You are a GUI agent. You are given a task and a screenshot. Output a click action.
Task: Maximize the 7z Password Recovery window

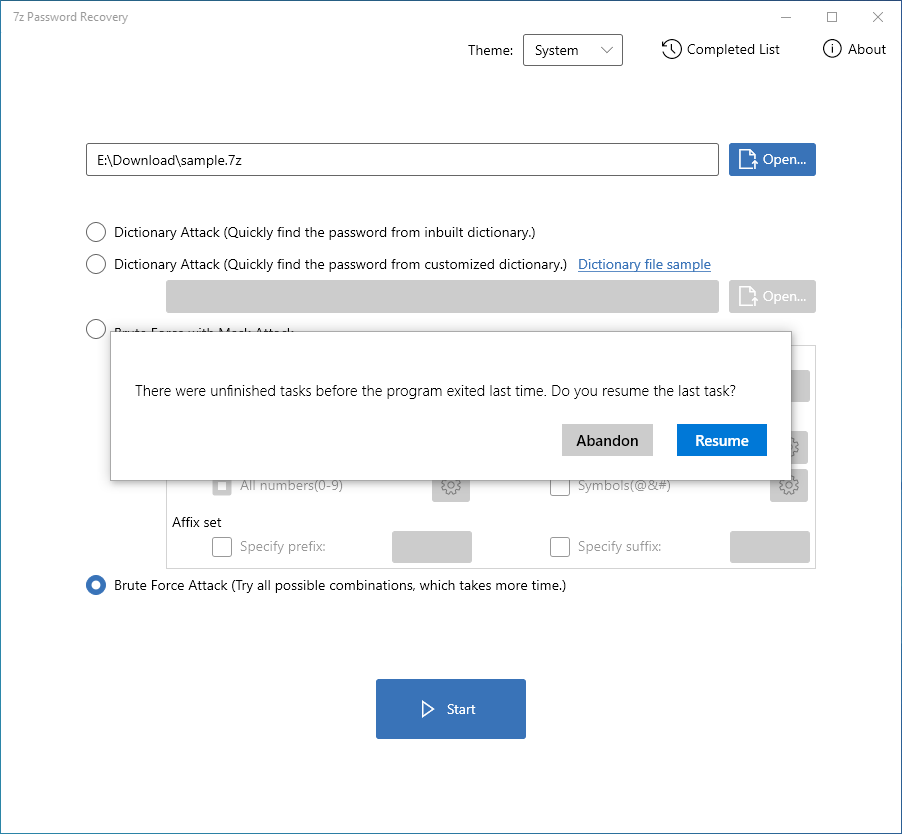tap(832, 17)
